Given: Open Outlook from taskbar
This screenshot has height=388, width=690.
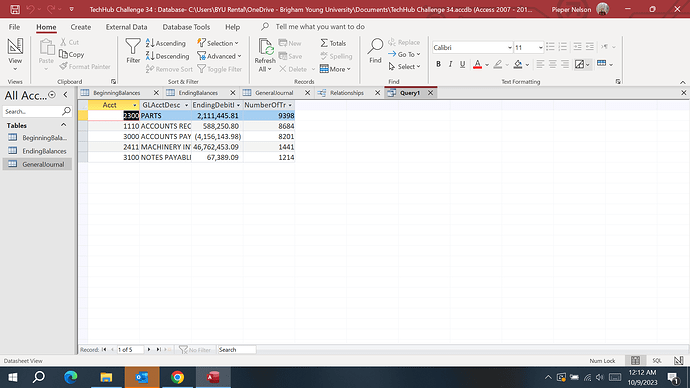Looking at the screenshot, I should (142, 377).
